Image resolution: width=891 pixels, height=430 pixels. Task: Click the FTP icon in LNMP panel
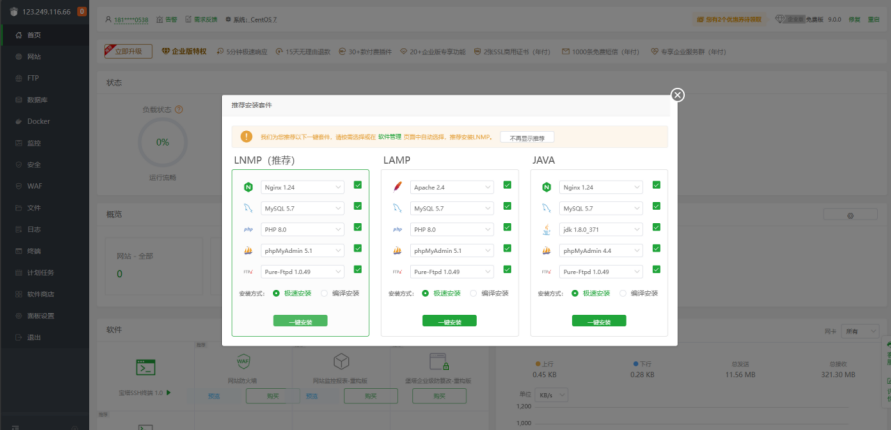248,272
